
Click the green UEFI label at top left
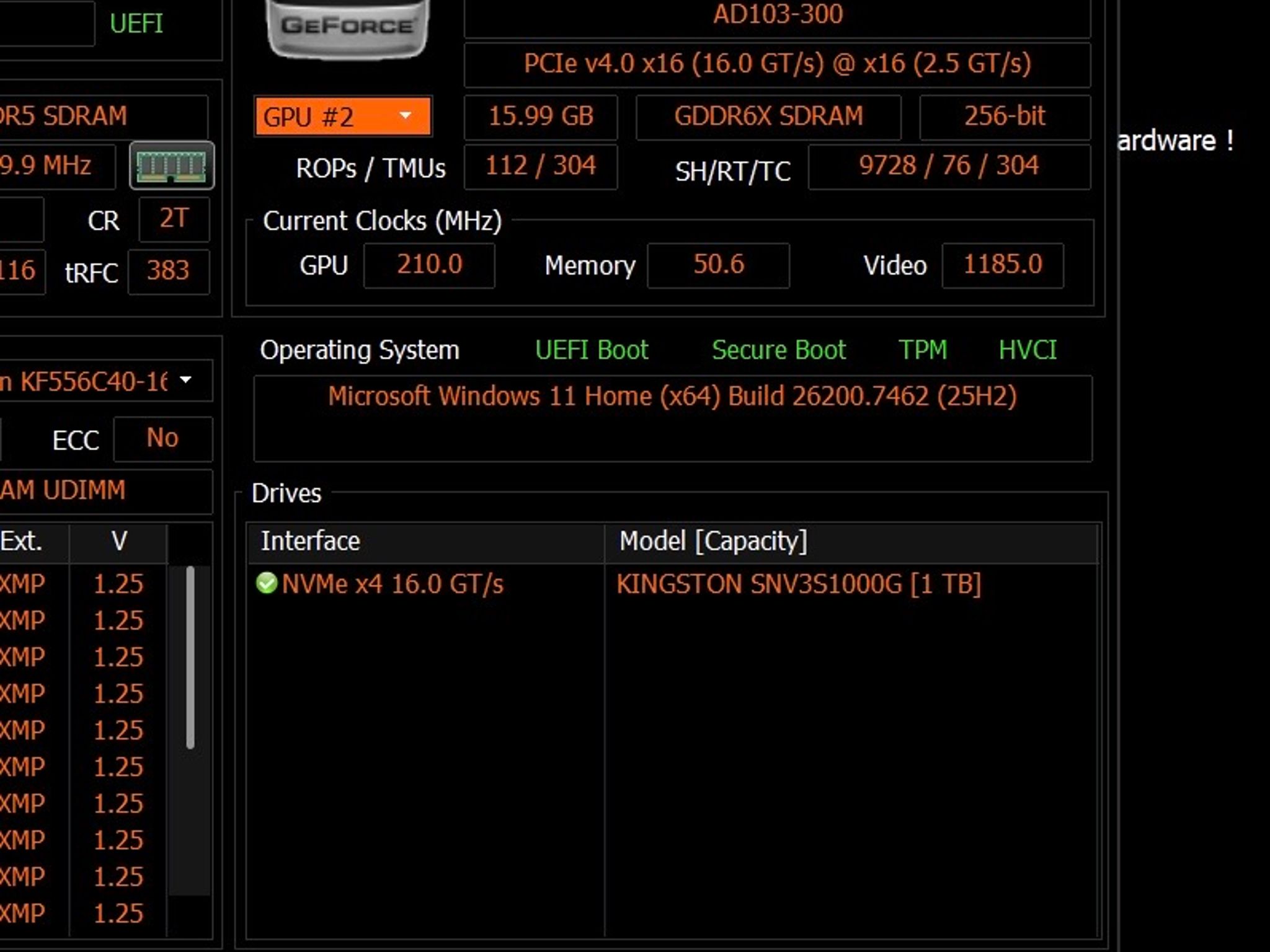(136, 24)
